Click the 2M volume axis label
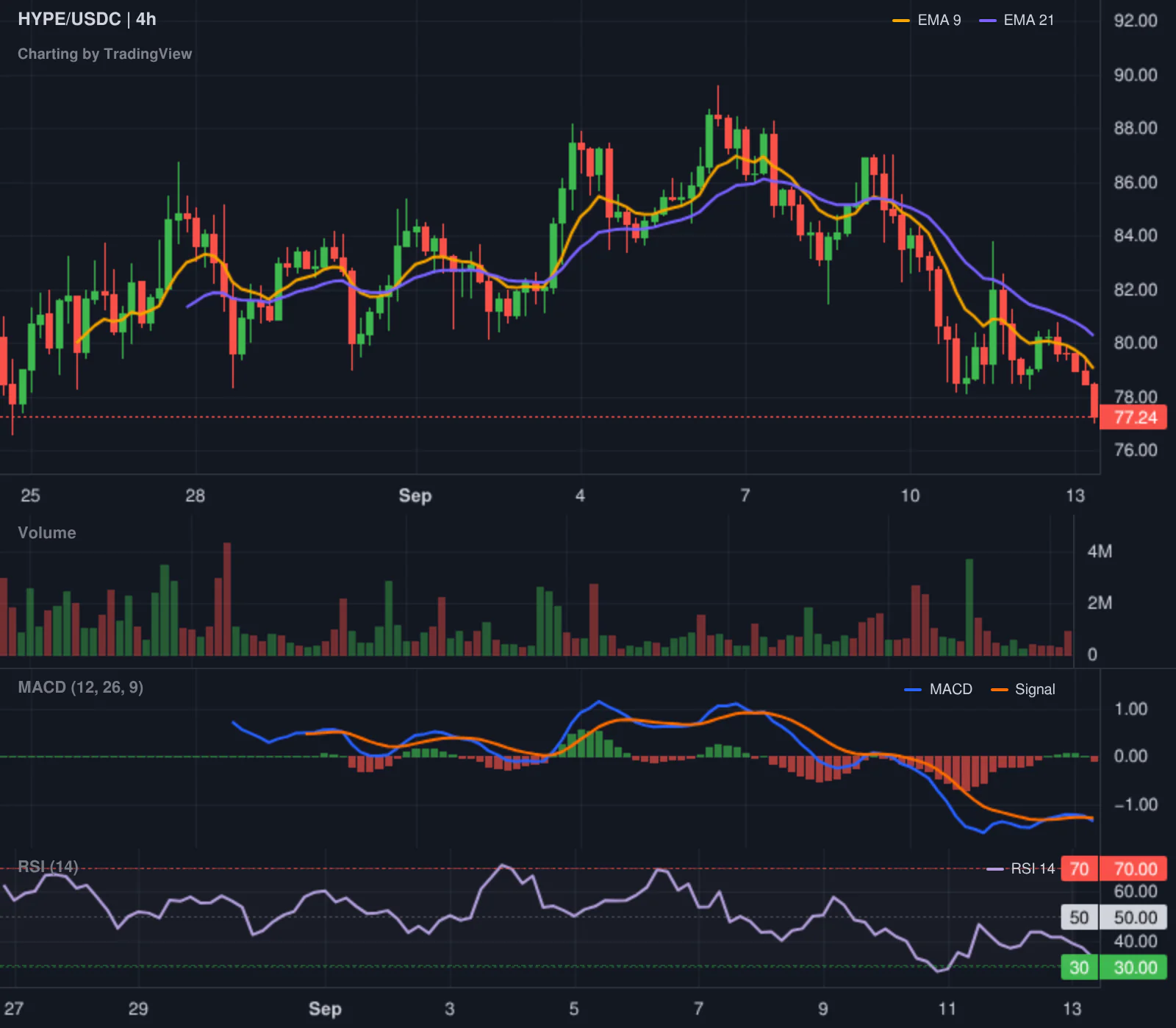 tap(1100, 603)
